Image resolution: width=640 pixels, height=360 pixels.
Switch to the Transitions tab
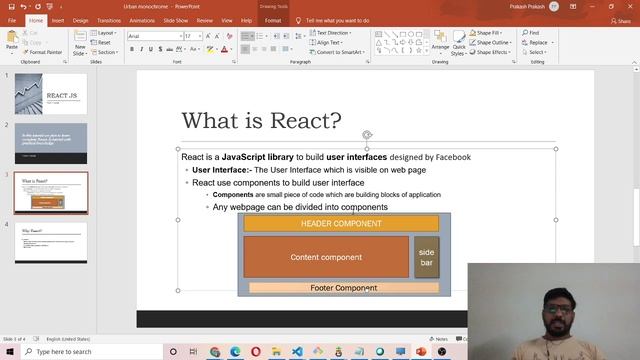click(109, 20)
